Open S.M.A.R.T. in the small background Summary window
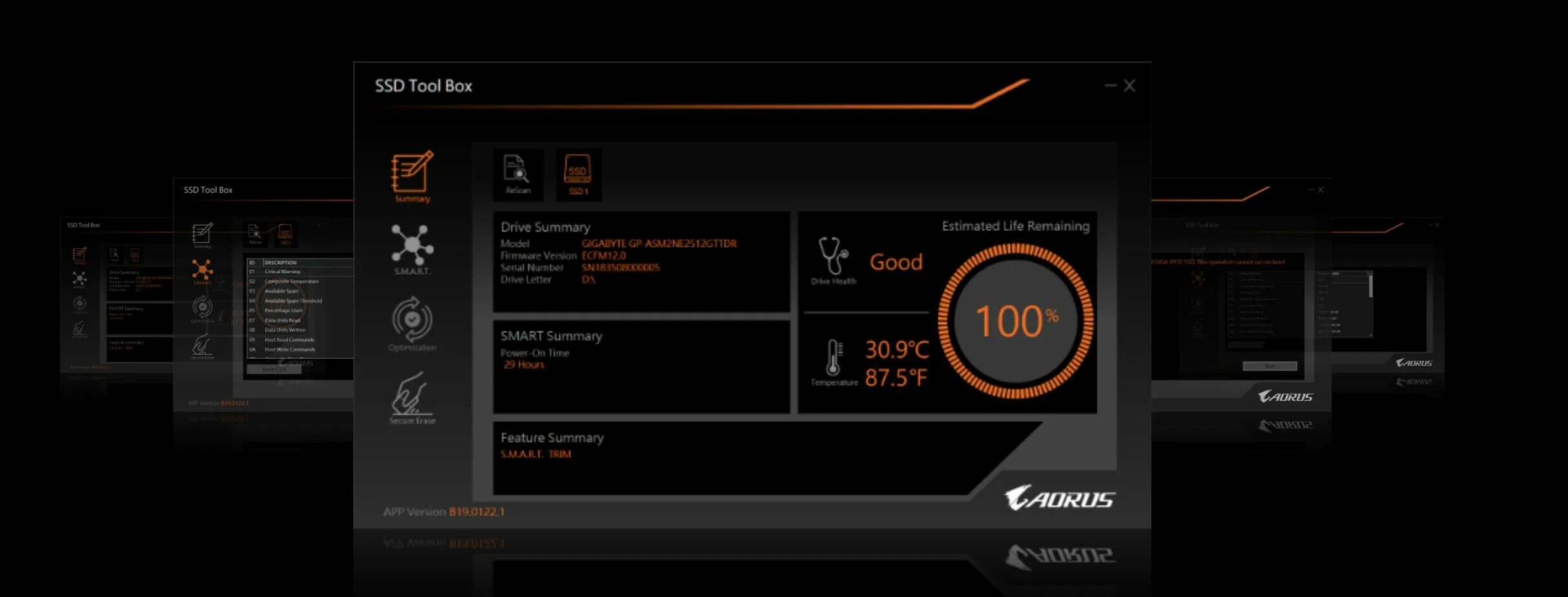This screenshot has height=597, width=1568. click(79, 280)
